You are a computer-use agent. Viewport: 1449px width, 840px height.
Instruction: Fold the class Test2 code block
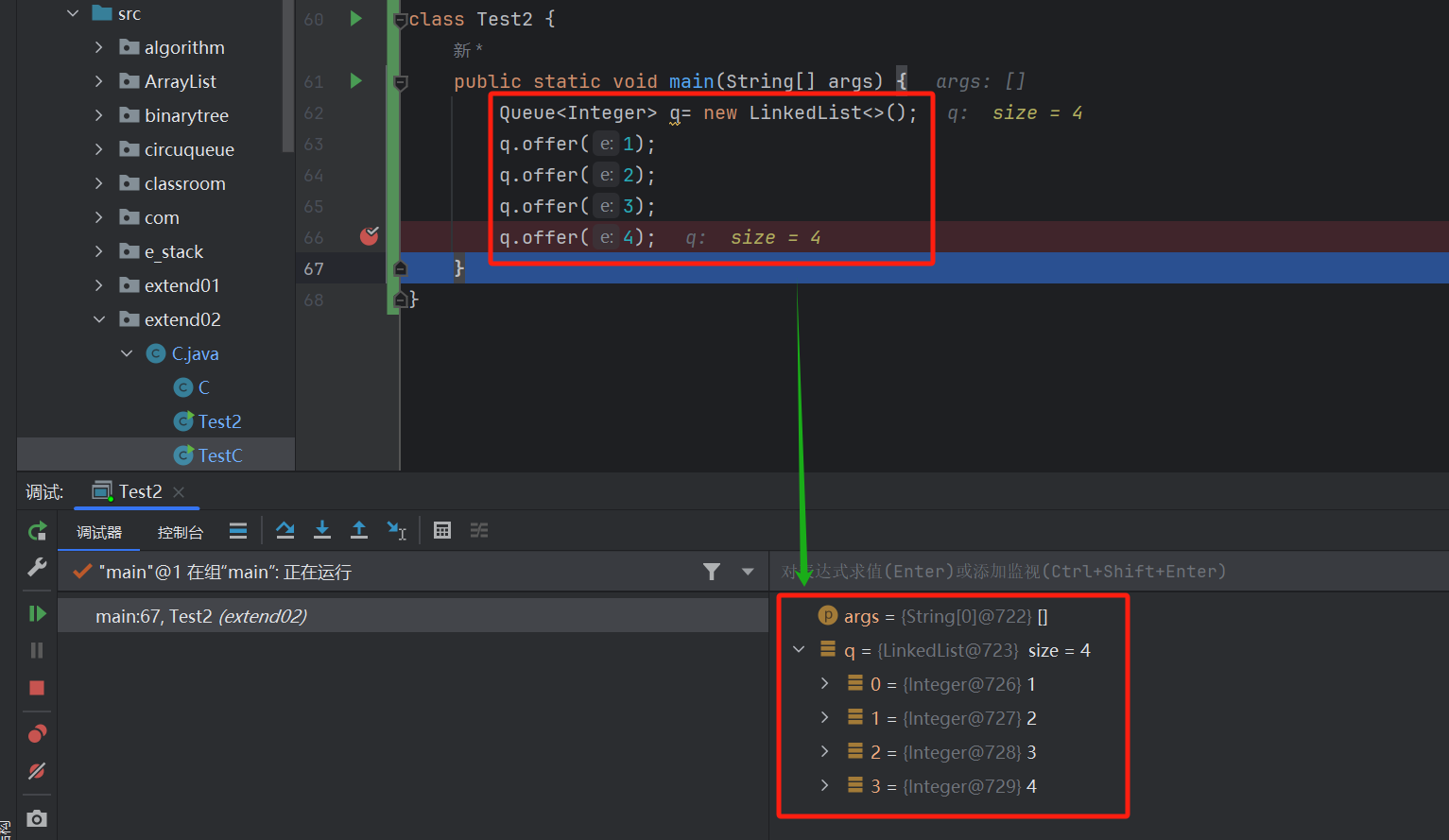pos(401,20)
